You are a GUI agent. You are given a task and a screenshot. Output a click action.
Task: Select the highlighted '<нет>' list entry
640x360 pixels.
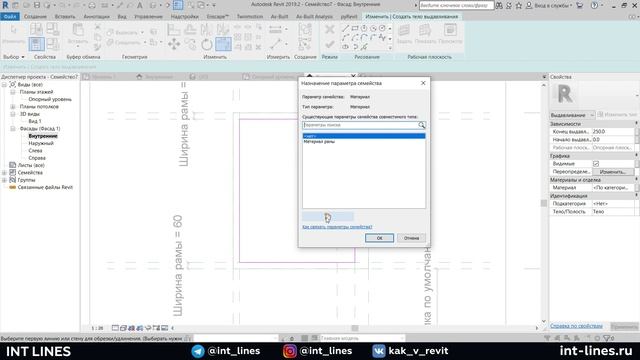point(364,136)
